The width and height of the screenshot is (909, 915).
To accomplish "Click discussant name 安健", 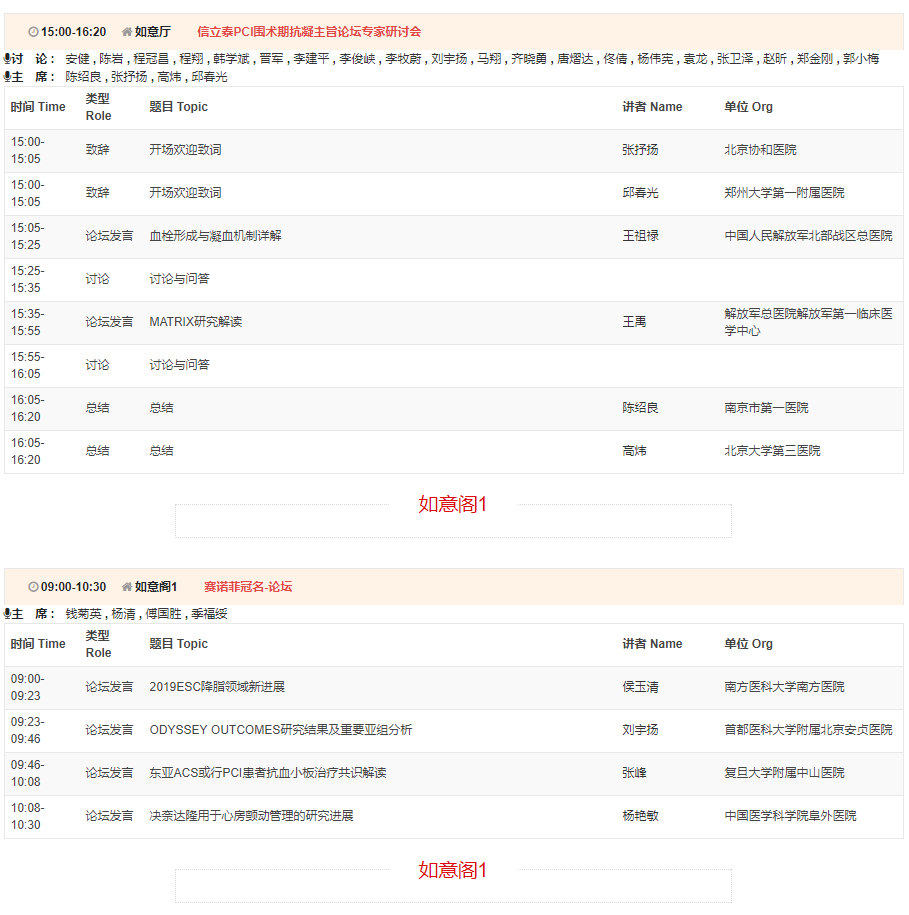I will coord(78,58).
